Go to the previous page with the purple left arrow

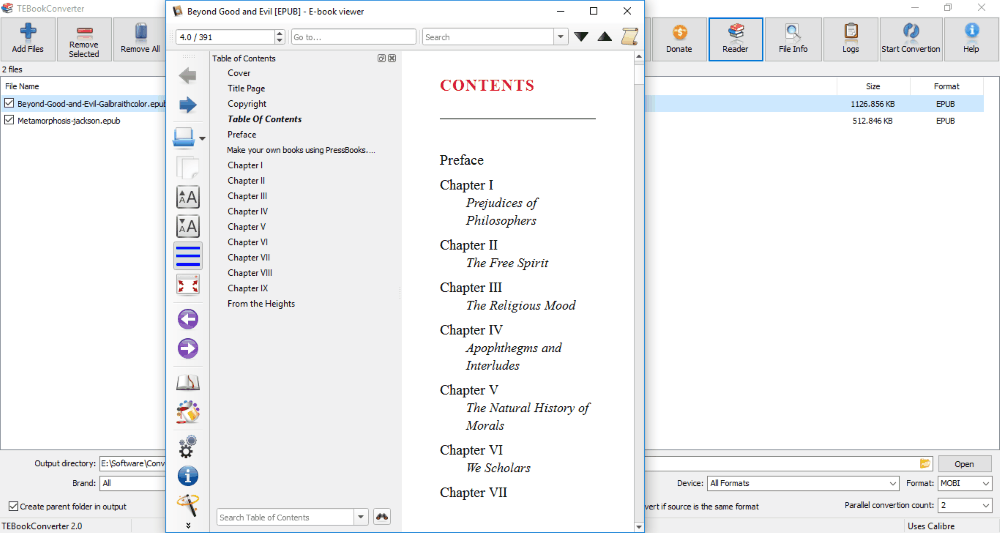(188, 319)
